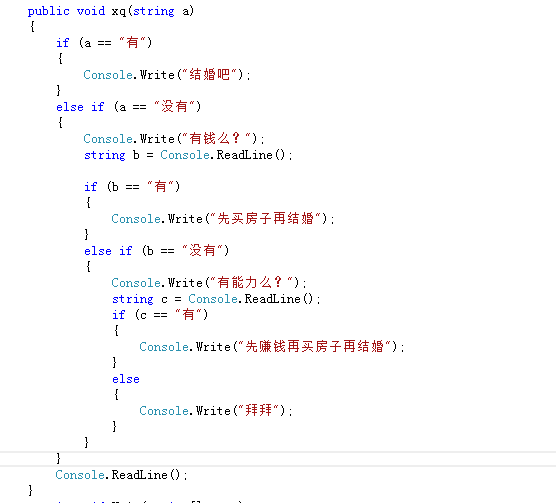This screenshot has width=556, height=503.
Task: Click the string "有钱么？" in Console.Write
Action: (x=217, y=139)
